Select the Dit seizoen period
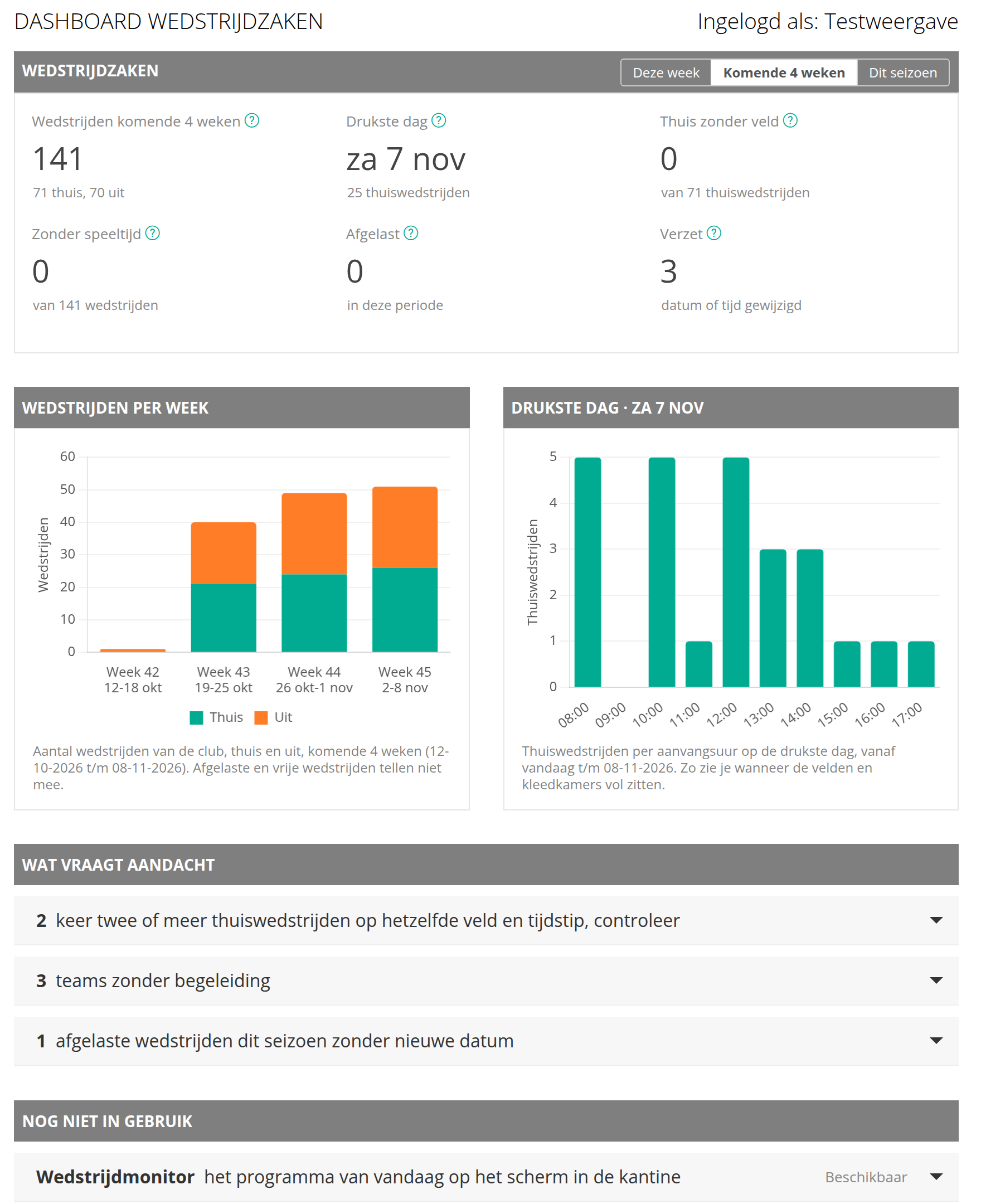This screenshot has height=1204, width=981. click(902, 73)
